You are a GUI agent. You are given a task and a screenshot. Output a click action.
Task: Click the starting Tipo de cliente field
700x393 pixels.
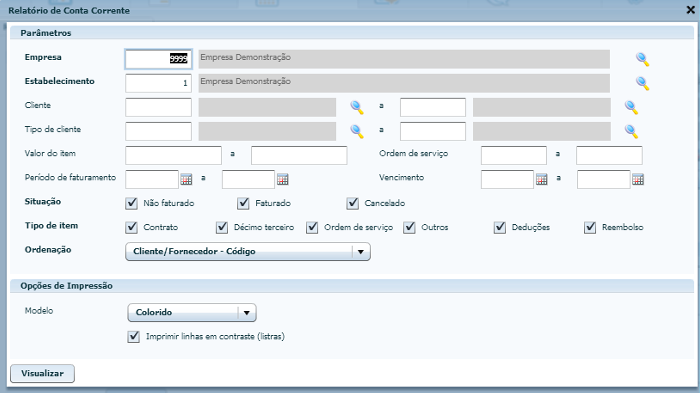(x=158, y=131)
